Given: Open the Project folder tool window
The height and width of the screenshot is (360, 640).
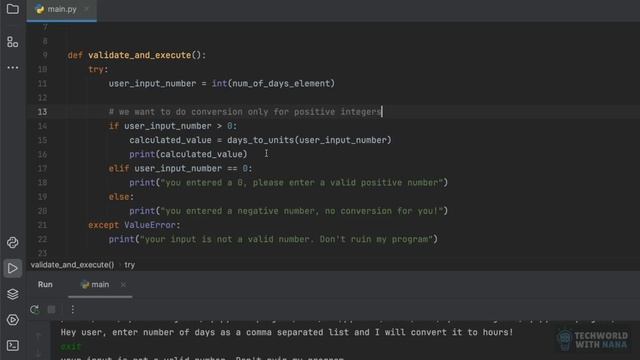Looking at the screenshot, I should pyautogui.click(x=13, y=9).
